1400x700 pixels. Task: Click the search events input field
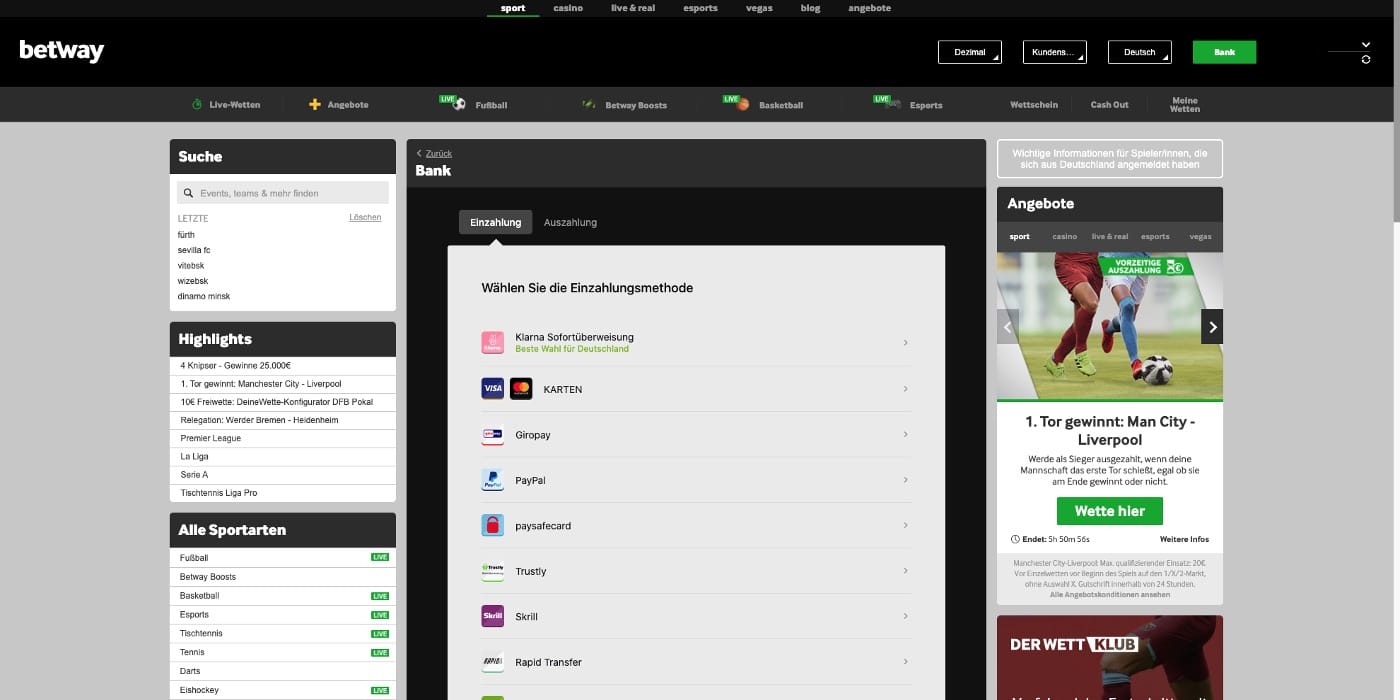pyautogui.click(x=283, y=193)
